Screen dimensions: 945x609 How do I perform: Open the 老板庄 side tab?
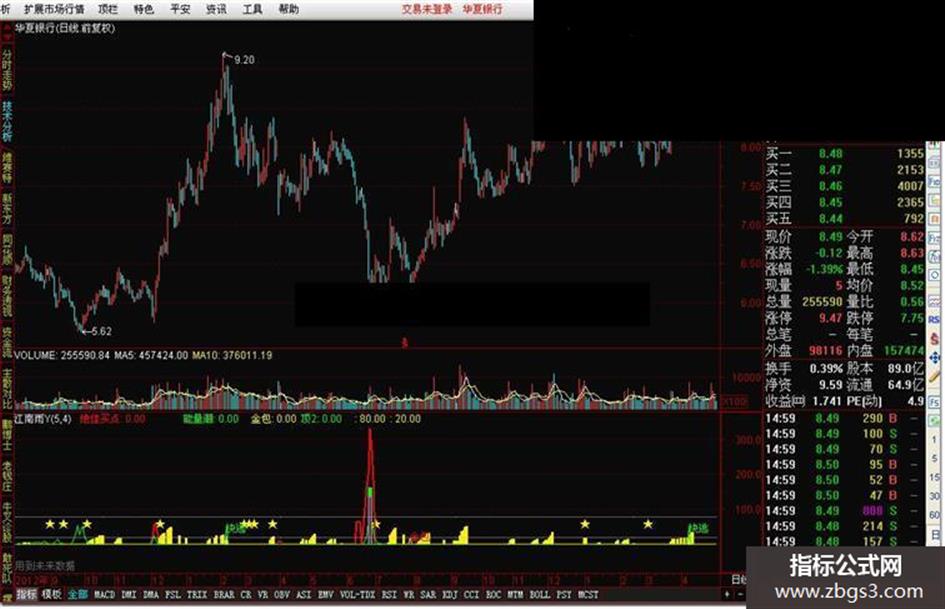tap(7, 476)
